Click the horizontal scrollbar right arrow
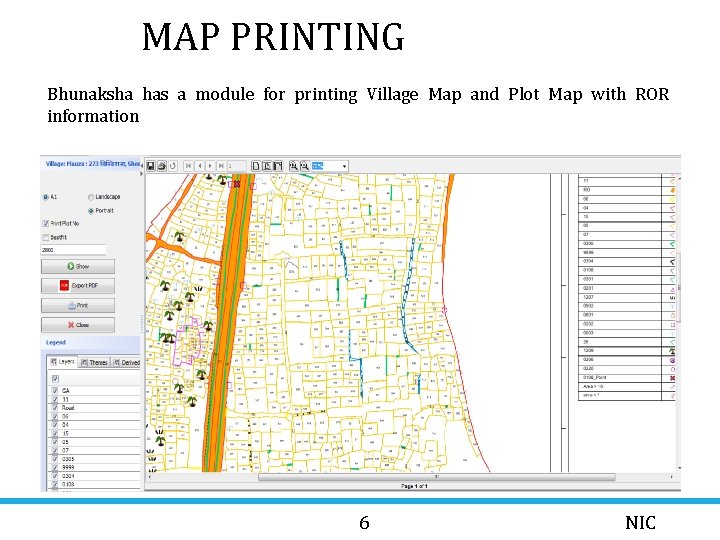The image size is (720, 540). point(671,477)
